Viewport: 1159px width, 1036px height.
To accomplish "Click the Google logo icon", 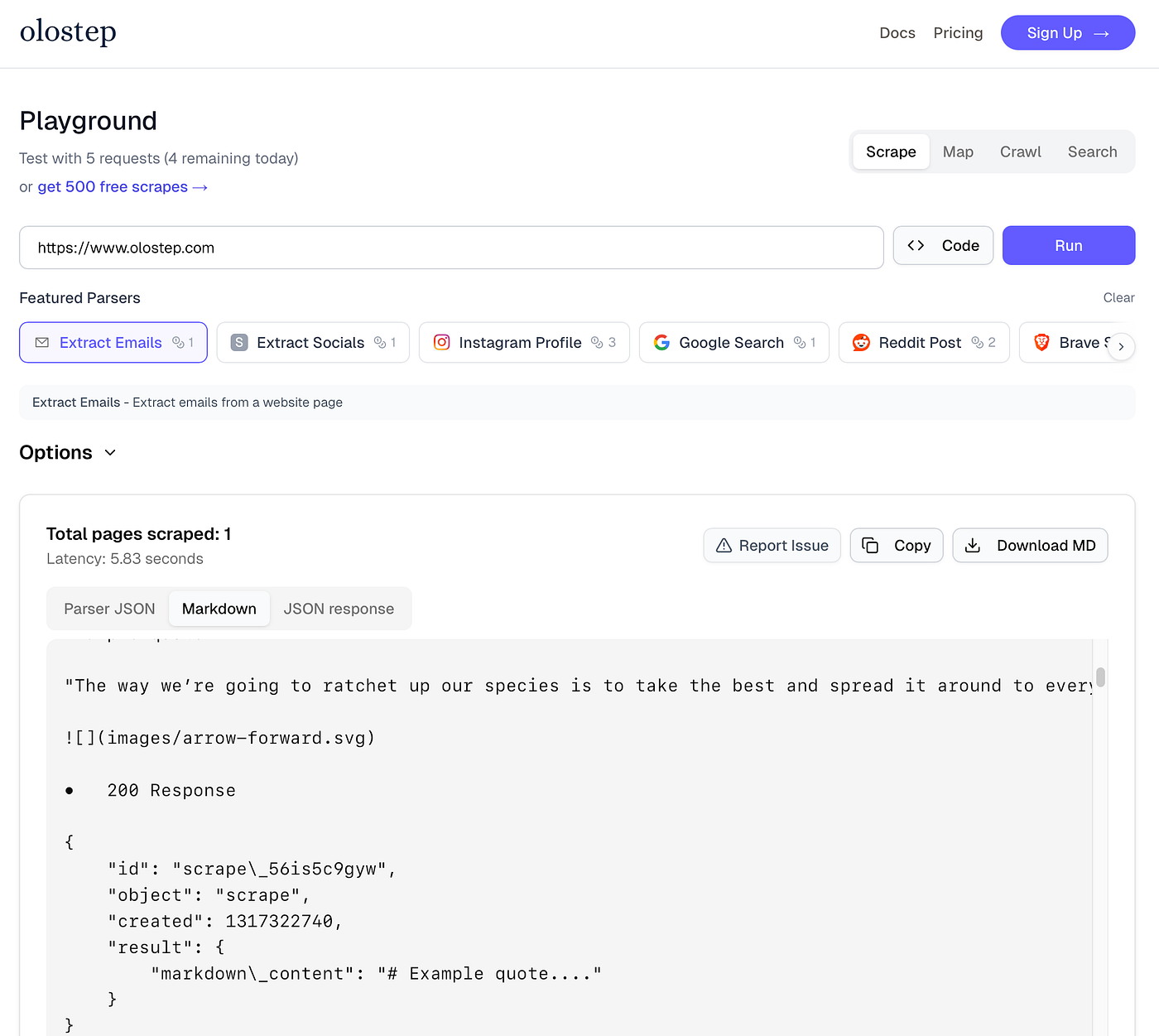I will point(661,343).
